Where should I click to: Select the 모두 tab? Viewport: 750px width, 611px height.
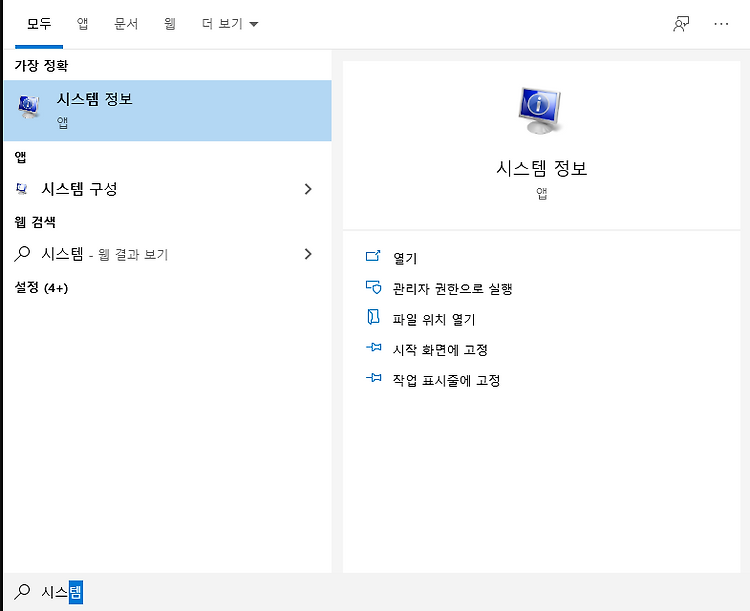click(x=39, y=23)
